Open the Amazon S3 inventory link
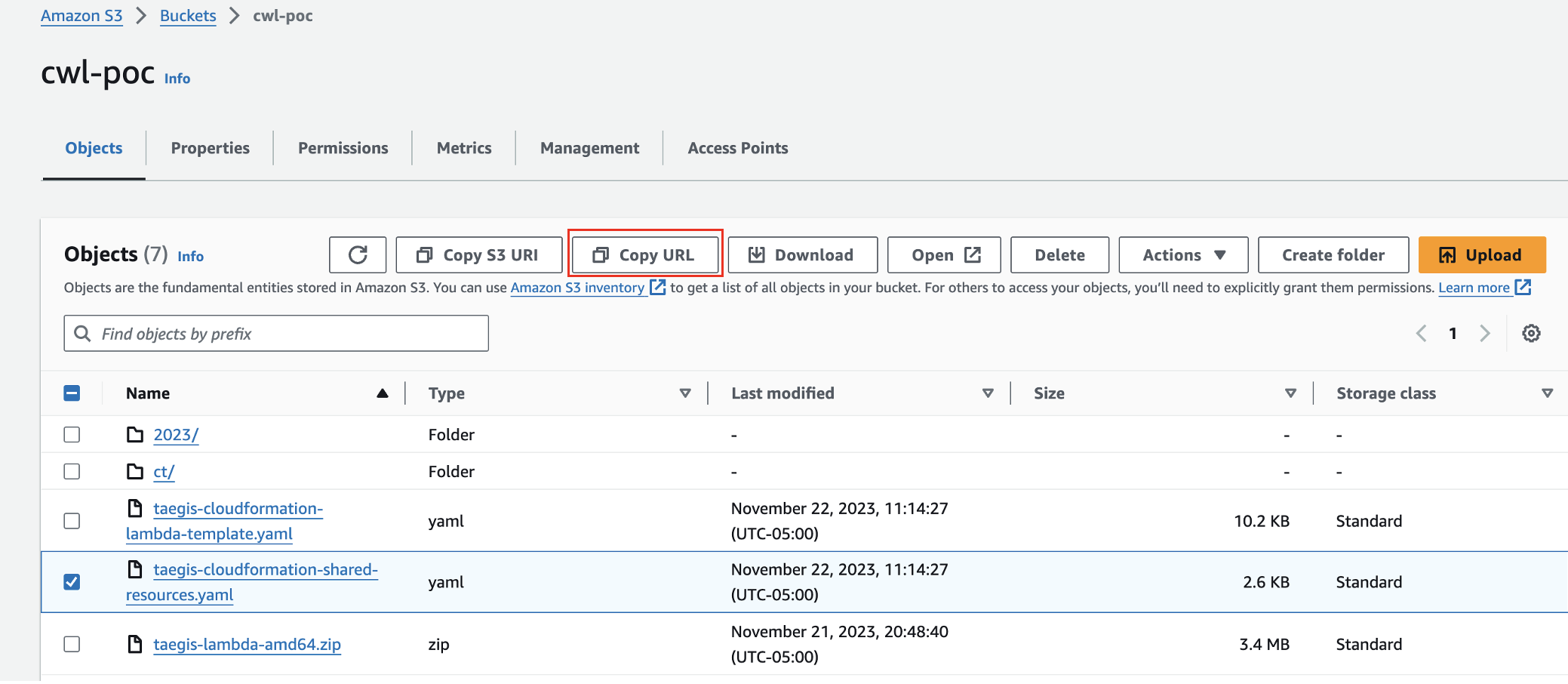 coord(577,288)
